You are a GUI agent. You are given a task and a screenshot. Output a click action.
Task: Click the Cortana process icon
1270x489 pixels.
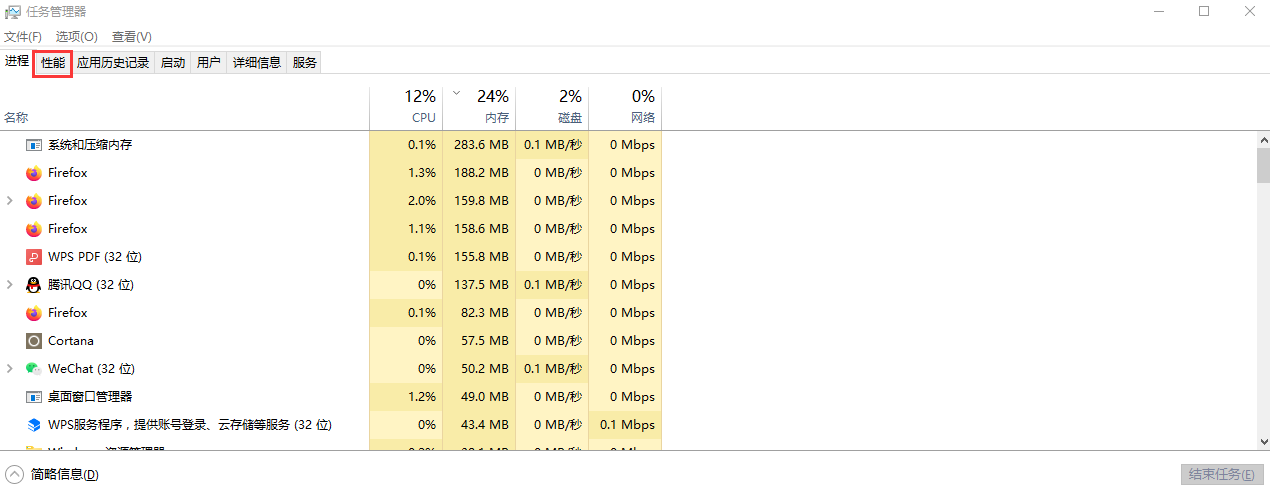click(x=34, y=341)
